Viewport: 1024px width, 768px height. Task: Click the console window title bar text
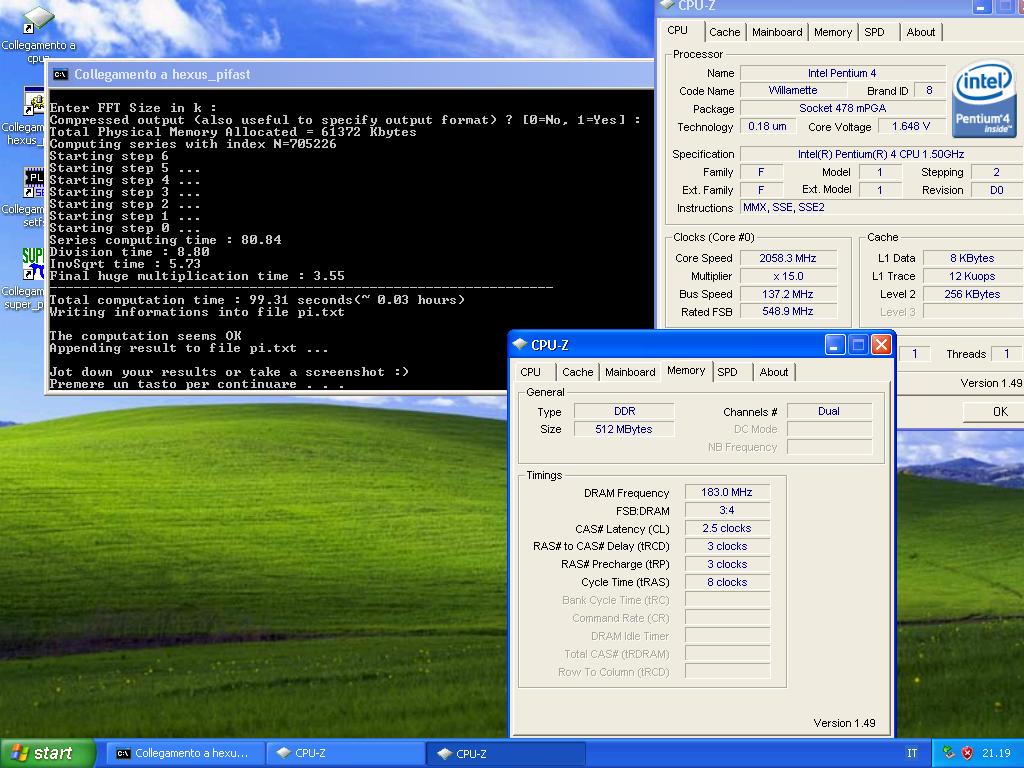pos(162,74)
